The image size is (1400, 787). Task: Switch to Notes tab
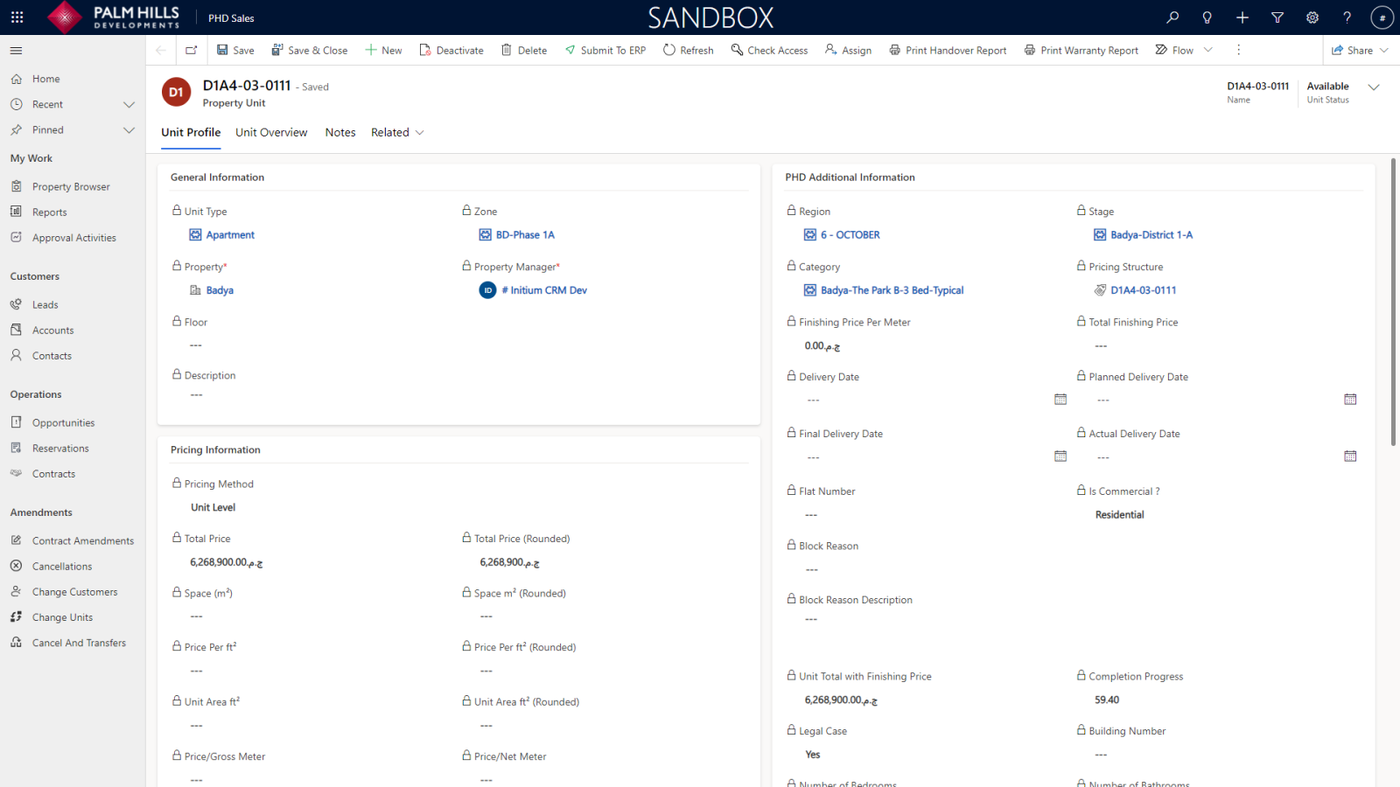[x=340, y=132]
